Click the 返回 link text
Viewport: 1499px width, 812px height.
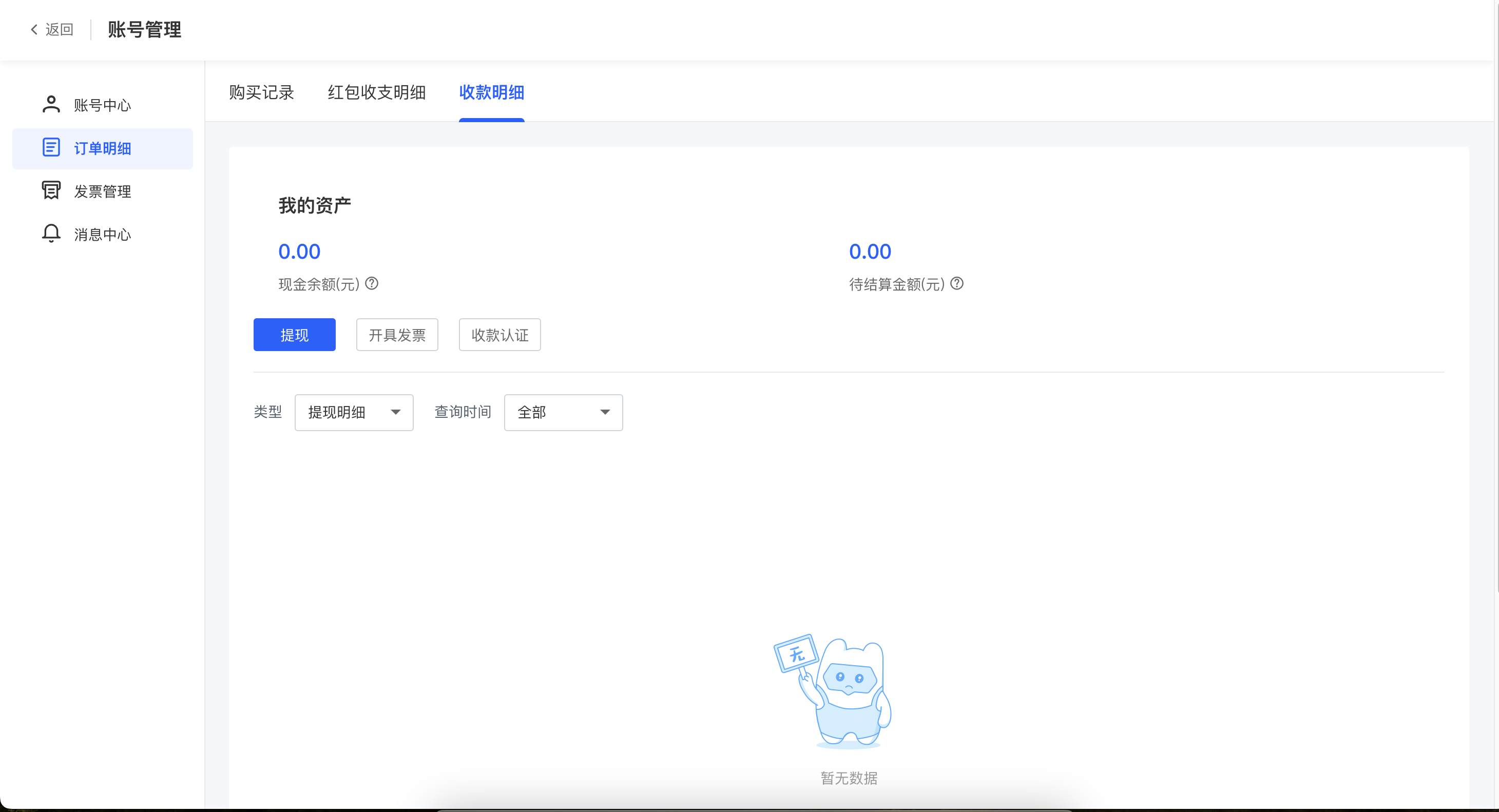point(60,30)
